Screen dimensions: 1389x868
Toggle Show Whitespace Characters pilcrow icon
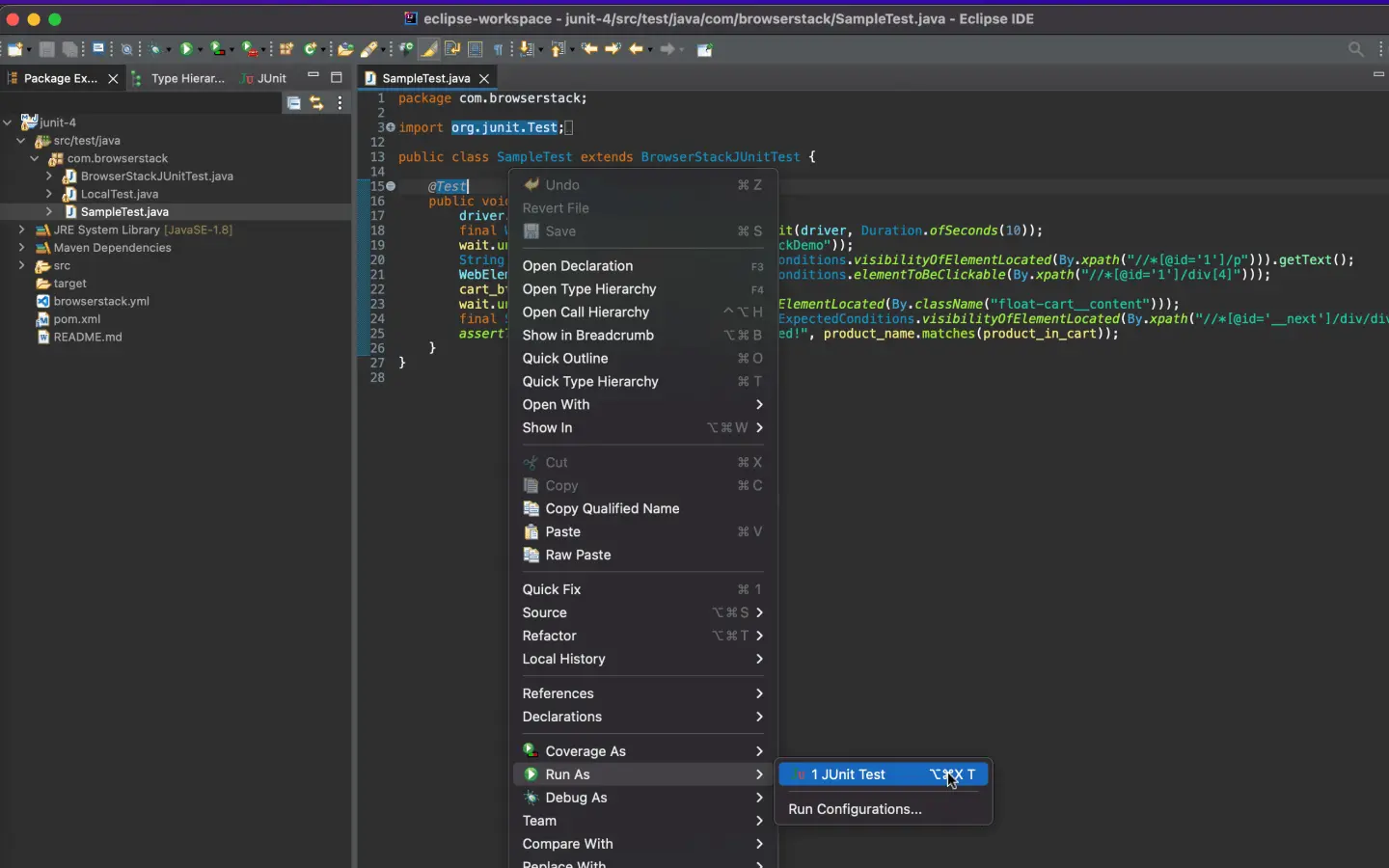pos(499,49)
